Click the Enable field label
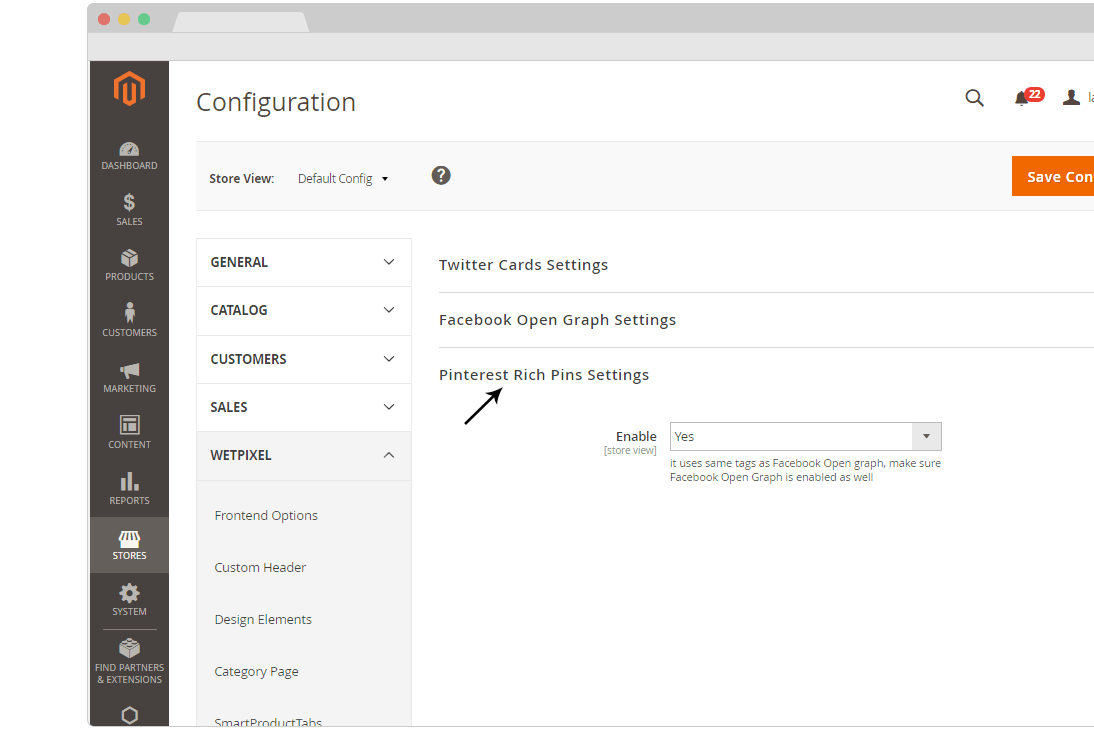Screen dimensions: 1094x732 pos(636,436)
